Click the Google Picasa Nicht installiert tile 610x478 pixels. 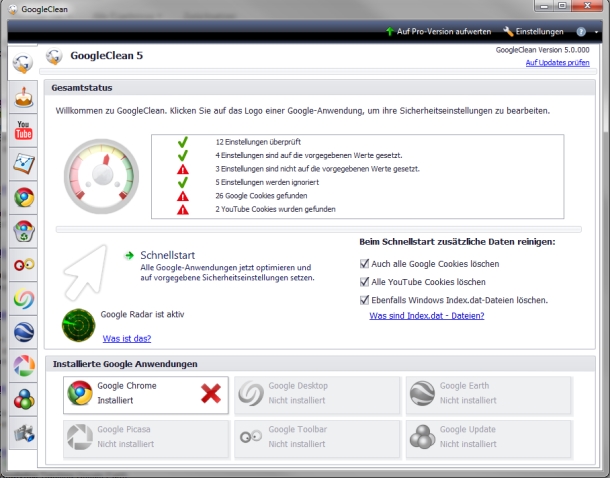point(146,439)
